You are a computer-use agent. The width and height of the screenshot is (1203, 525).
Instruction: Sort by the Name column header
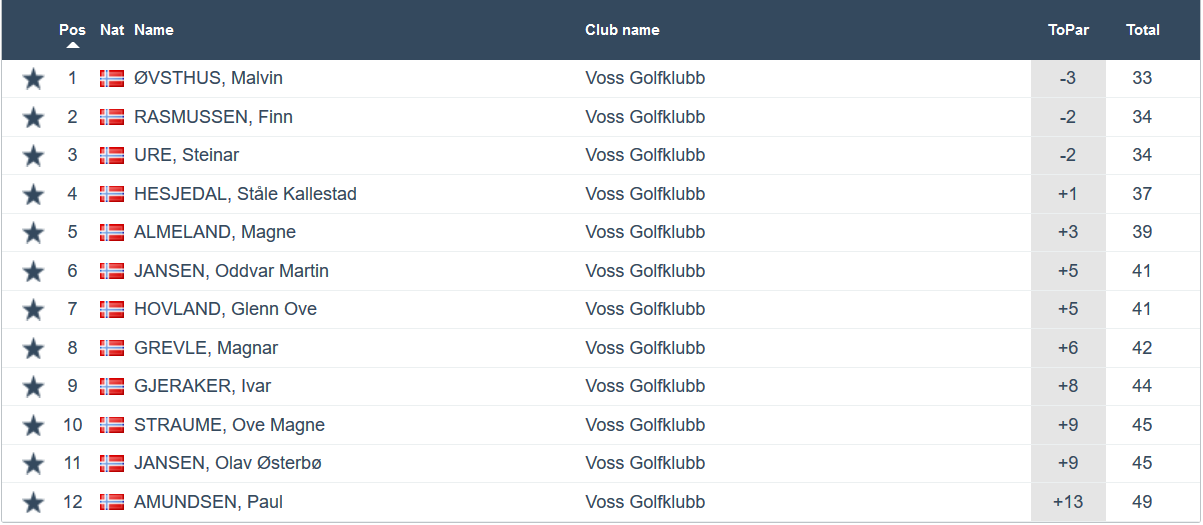[154, 30]
